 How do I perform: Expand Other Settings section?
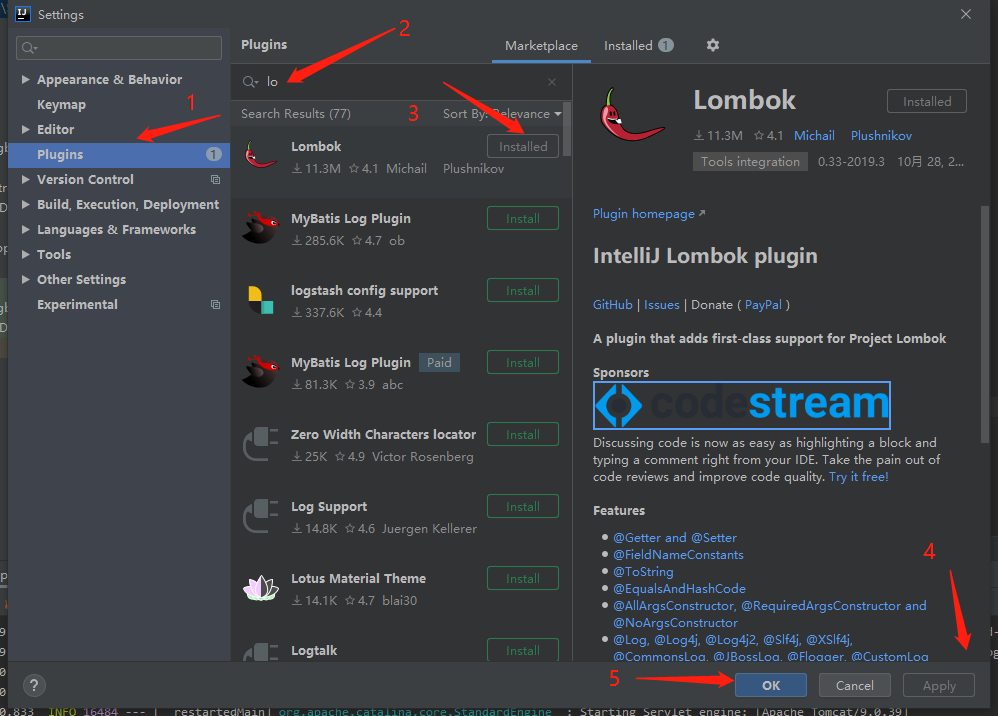tap(25, 279)
